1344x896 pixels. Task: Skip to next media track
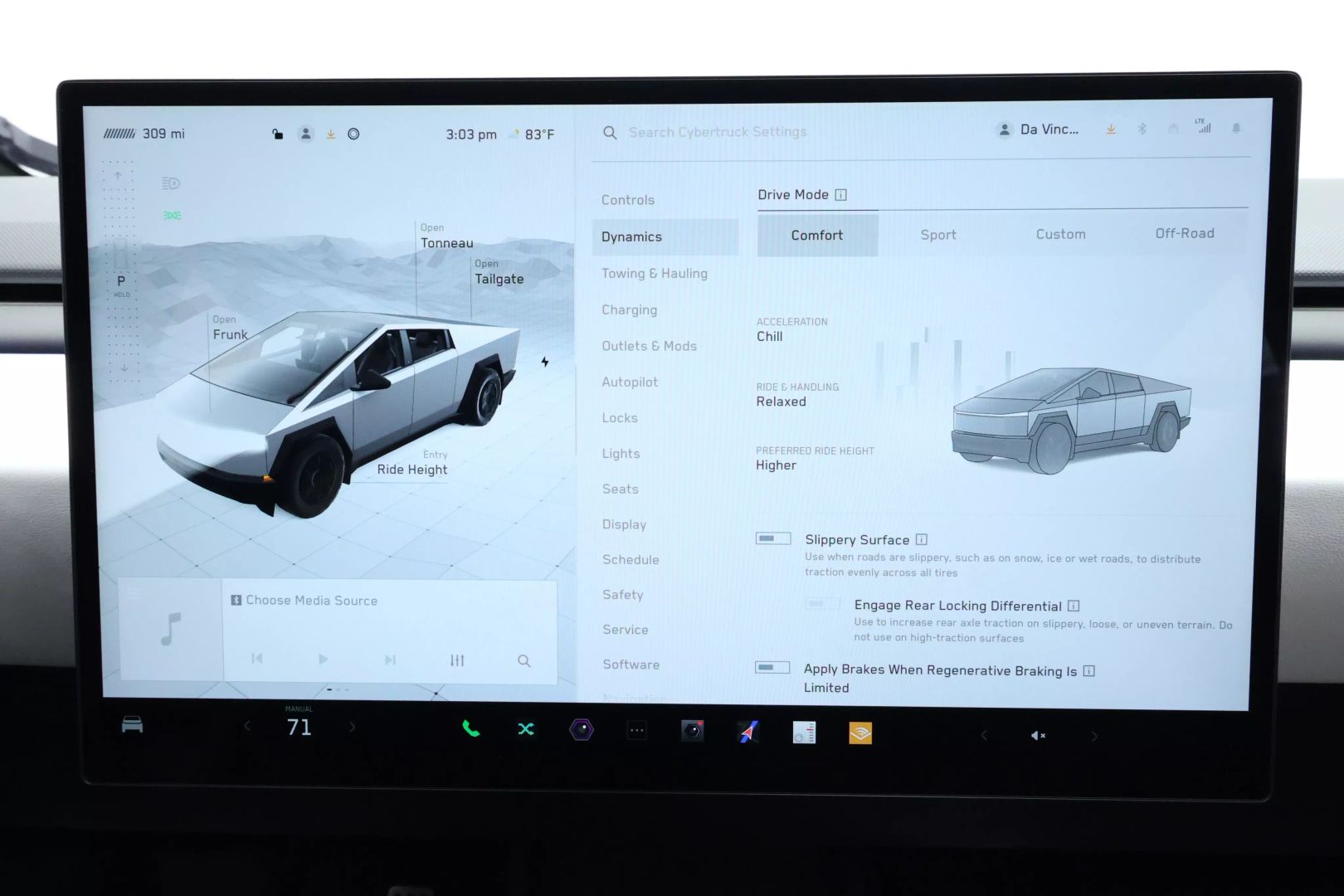click(x=390, y=660)
